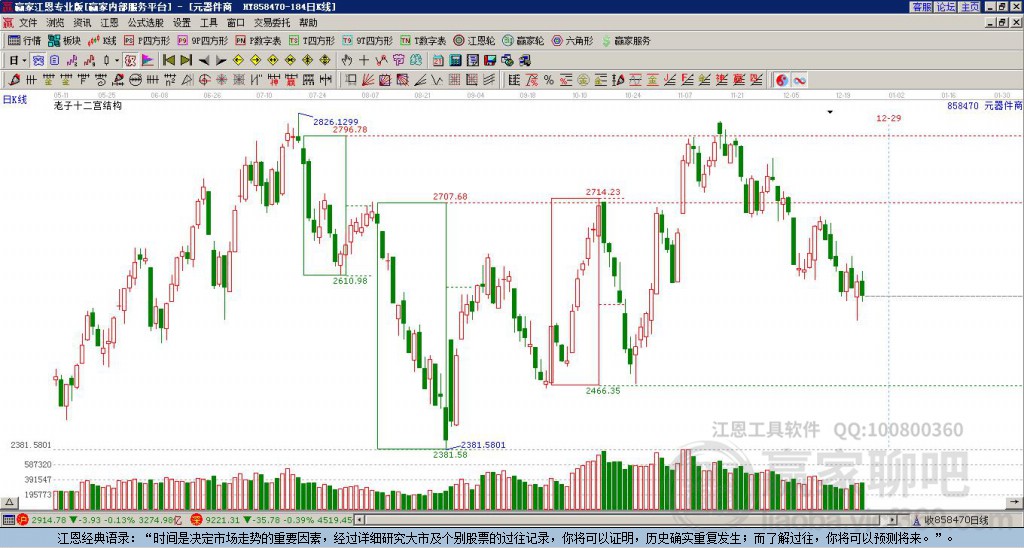The height and width of the screenshot is (548, 1024).
Task: Open the P数字表 number table
Action: point(259,40)
